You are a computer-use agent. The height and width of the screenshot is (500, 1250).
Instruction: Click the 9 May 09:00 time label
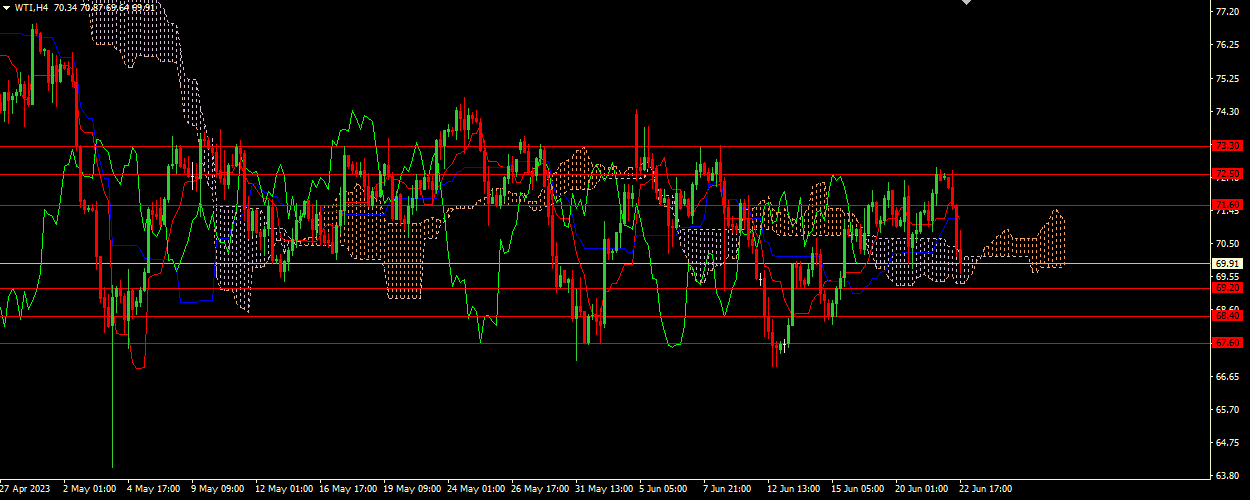[x=218, y=489]
